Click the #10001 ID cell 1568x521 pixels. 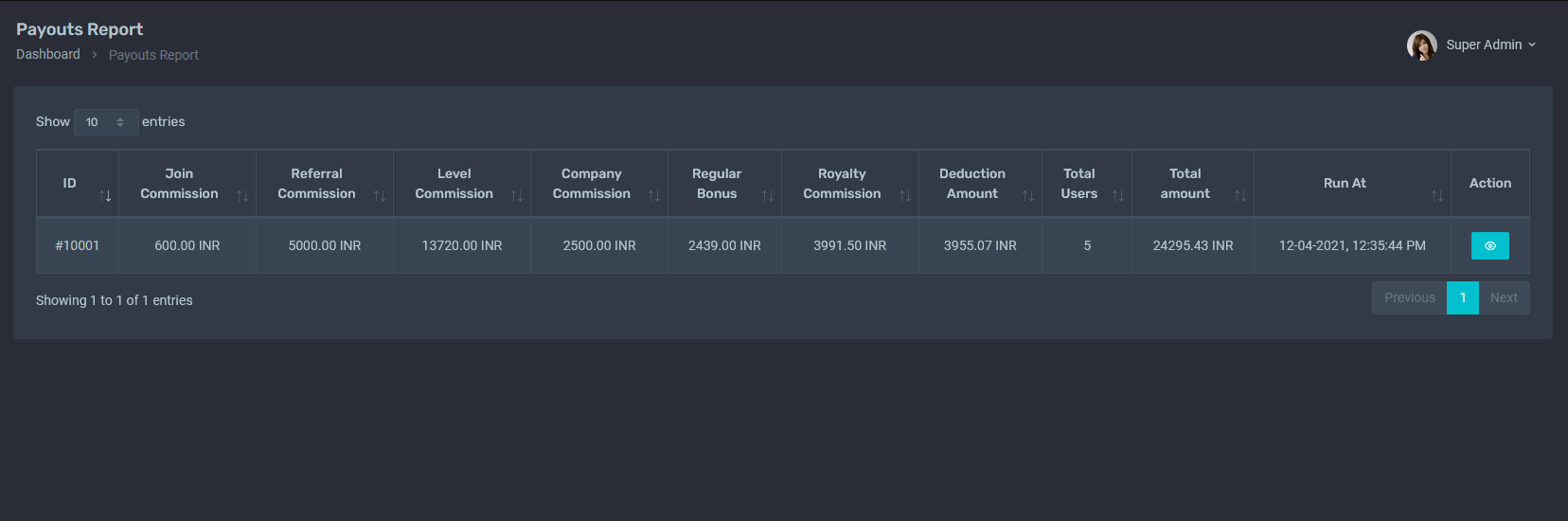point(78,245)
